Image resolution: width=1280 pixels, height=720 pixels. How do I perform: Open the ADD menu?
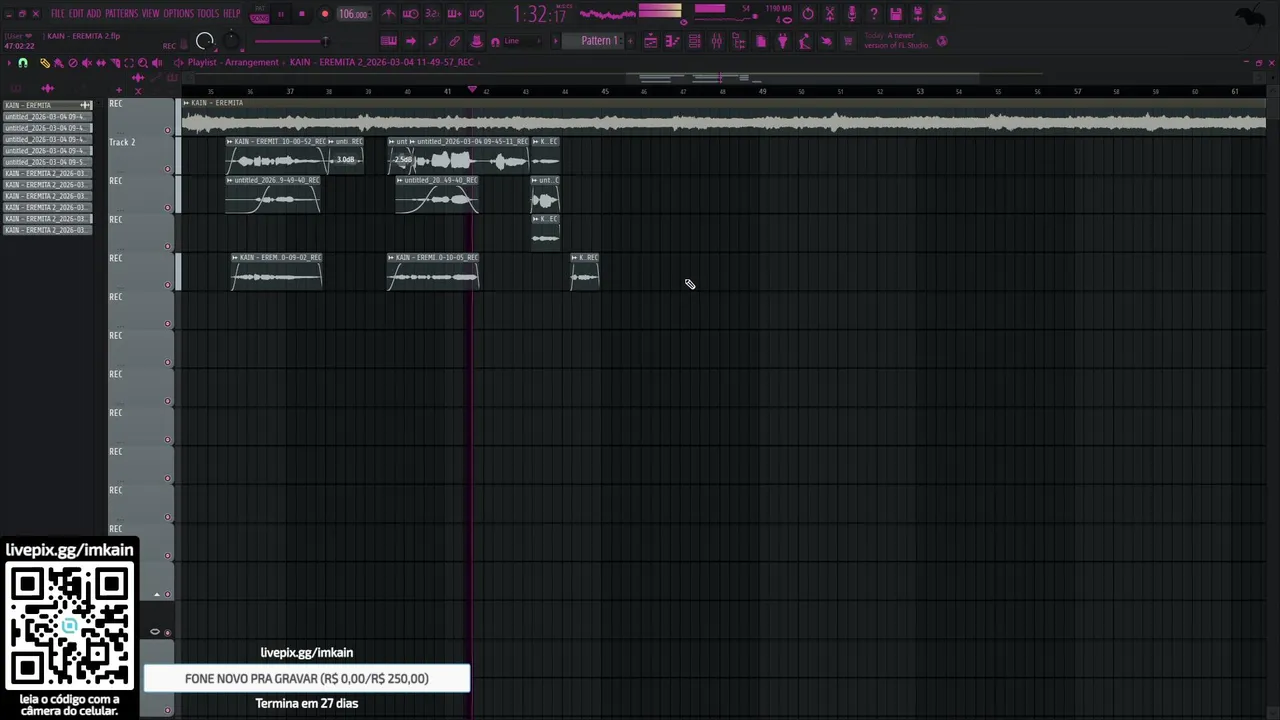[x=94, y=14]
